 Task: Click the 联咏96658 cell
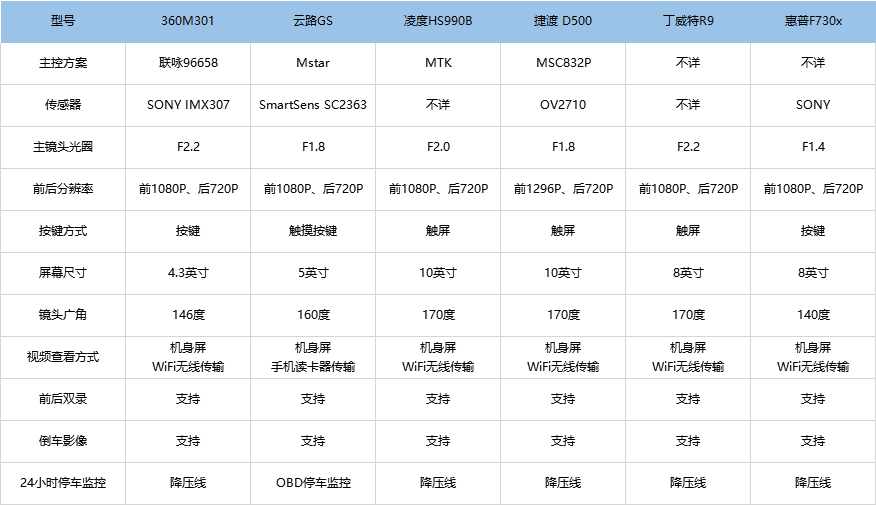pos(188,63)
